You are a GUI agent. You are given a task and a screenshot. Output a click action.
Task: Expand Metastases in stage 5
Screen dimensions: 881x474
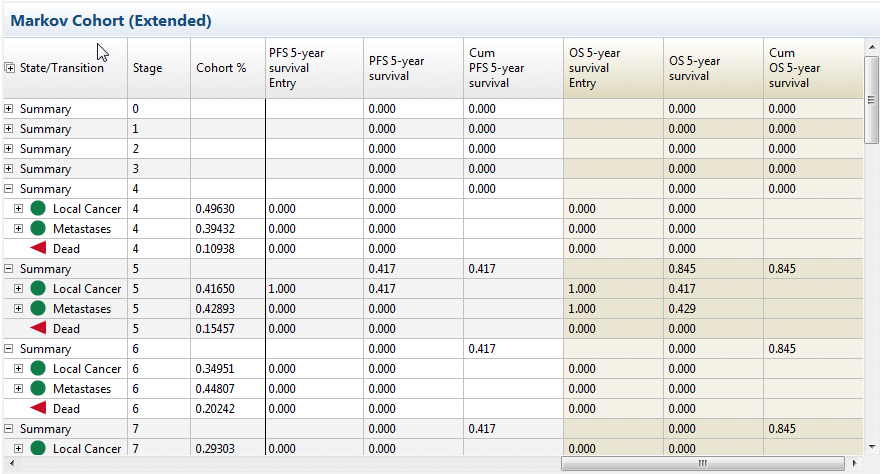(x=19, y=308)
